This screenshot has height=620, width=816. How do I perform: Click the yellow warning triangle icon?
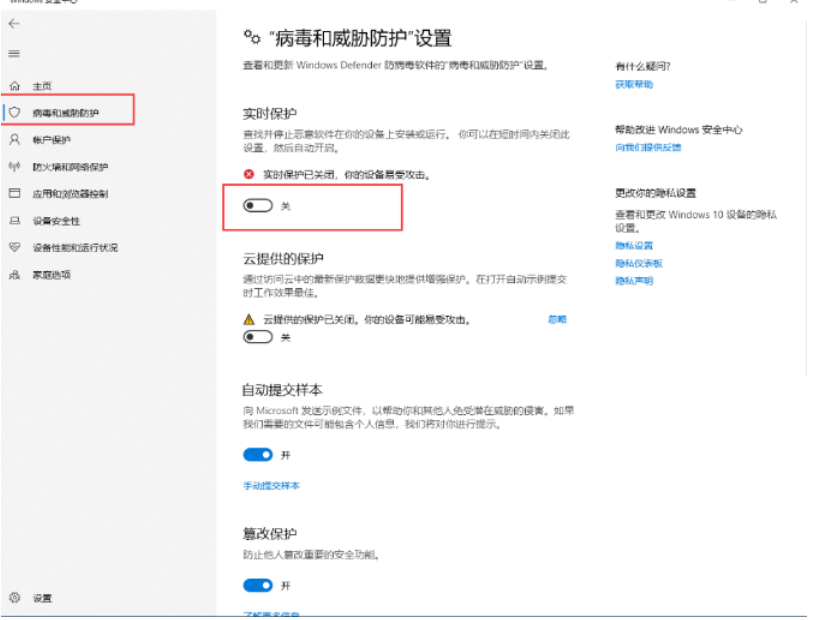pos(249,319)
